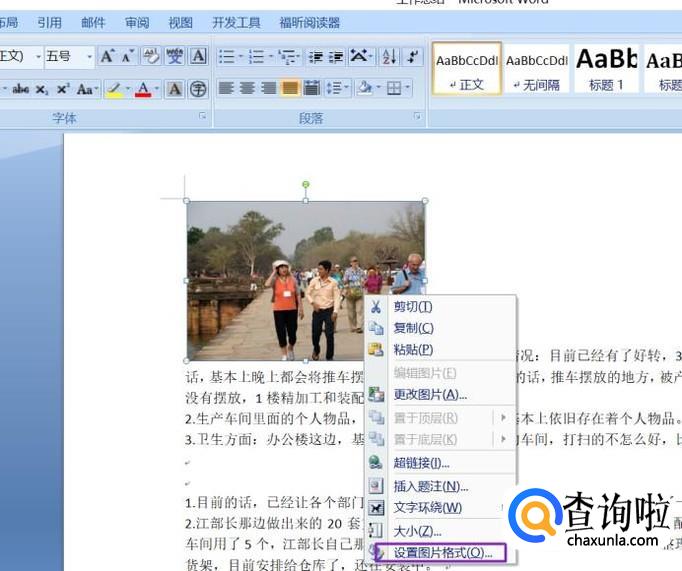Change case with the Aa button
Viewport: 682px width, 571px height.
[x=86, y=90]
